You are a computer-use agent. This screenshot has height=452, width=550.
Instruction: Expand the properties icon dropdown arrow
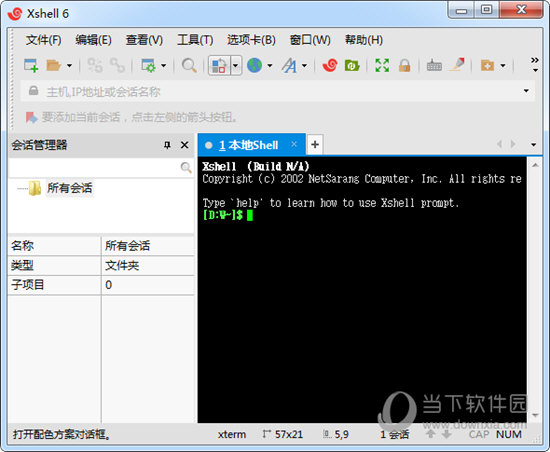point(163,66)
